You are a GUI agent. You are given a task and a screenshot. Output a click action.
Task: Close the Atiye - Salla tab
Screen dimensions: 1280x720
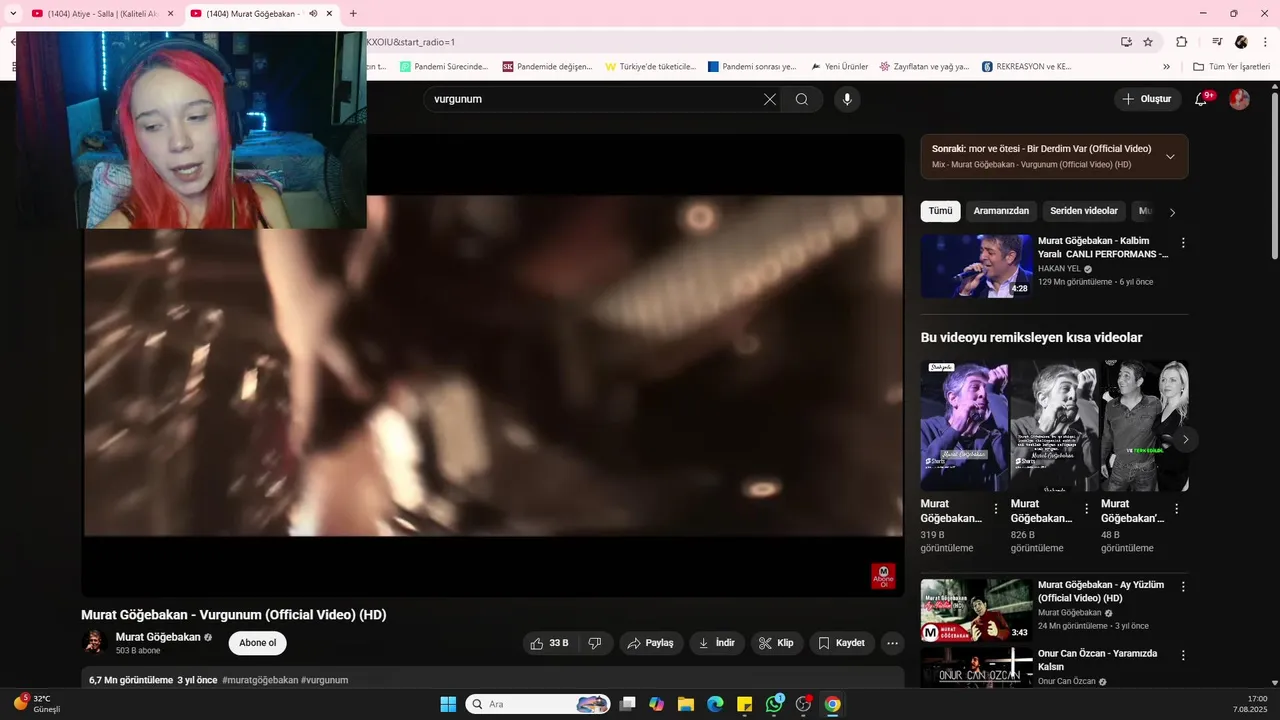pos(170,13)
